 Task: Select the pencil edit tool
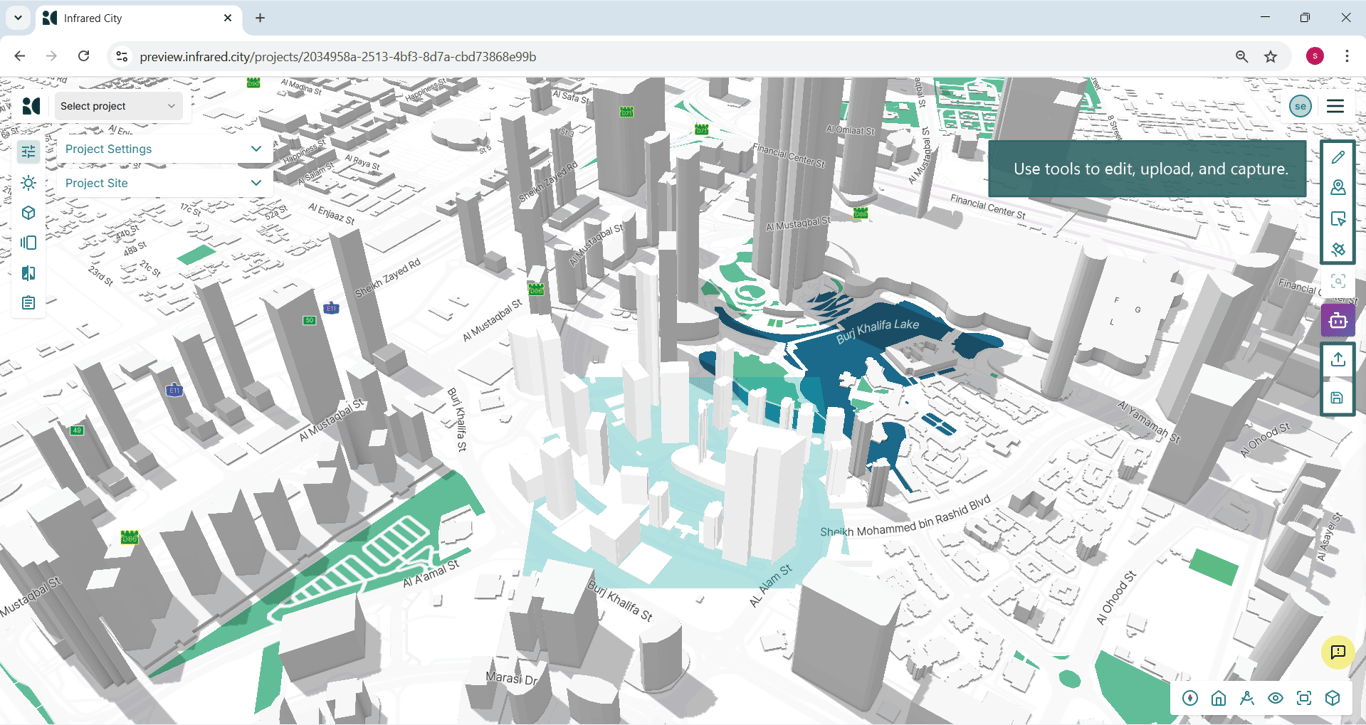click(x=1338, y=157)
